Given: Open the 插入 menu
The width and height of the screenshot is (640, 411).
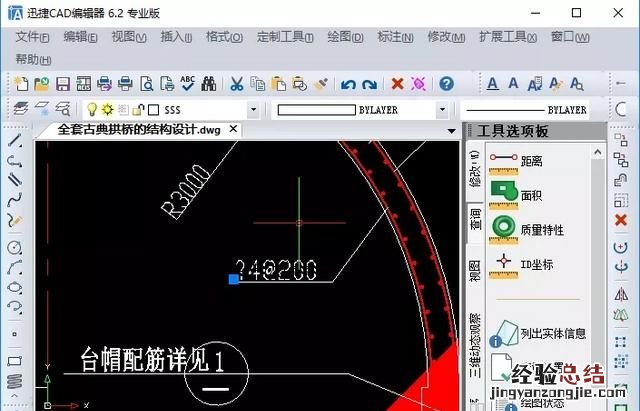Looking at the screenshot, I should click(x=176, y=37).
